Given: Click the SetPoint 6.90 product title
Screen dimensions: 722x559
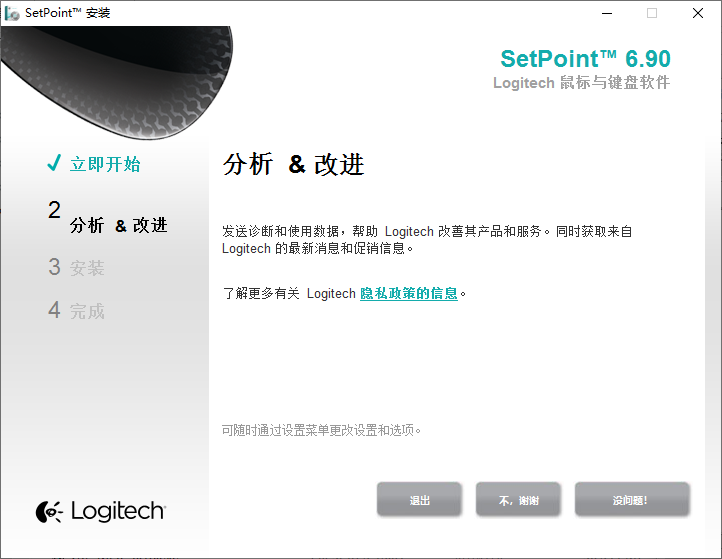Looking at the screenshot, I should point(585,58).
